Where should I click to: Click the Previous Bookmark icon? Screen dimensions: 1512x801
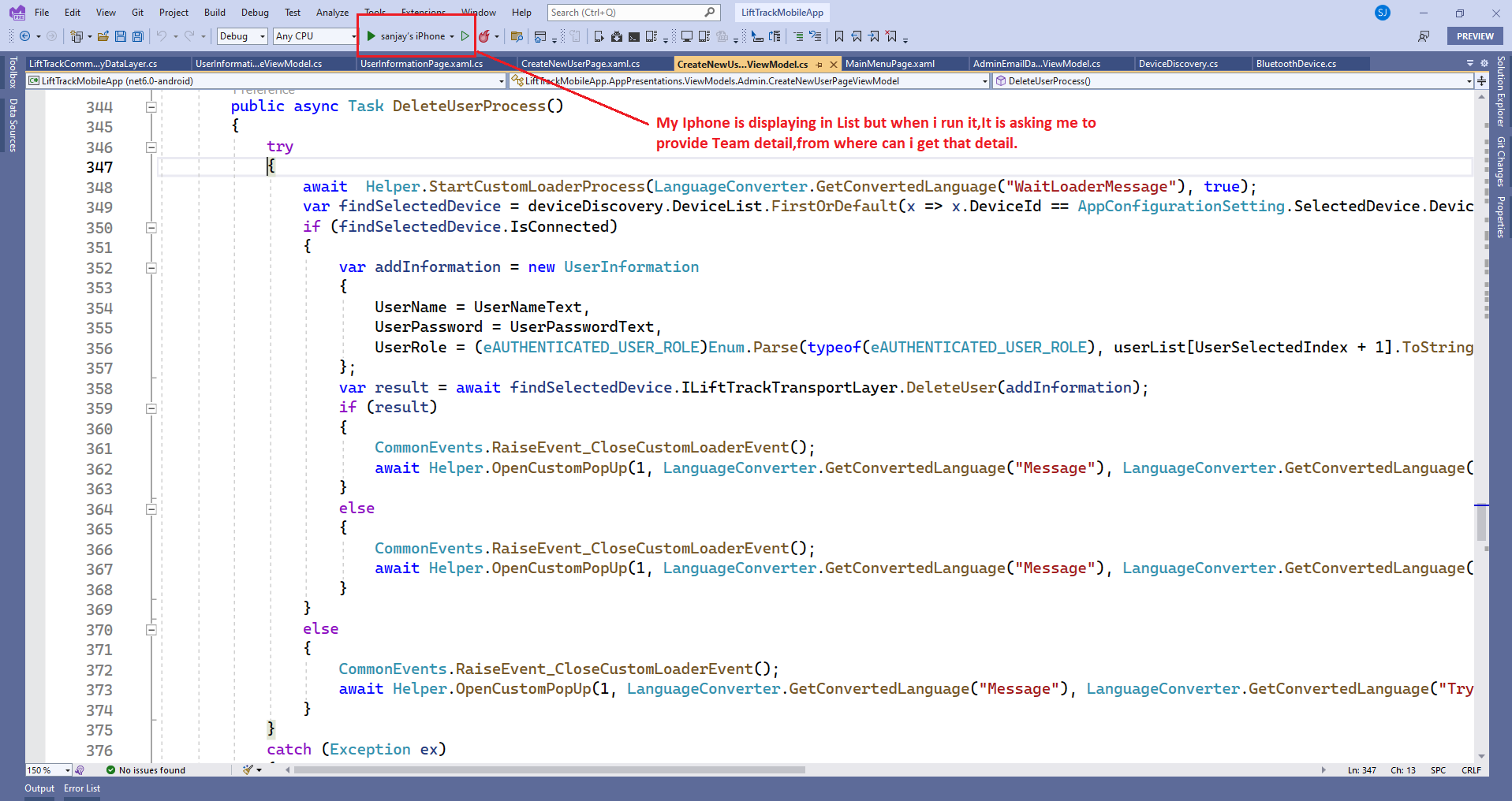[857, 36]
